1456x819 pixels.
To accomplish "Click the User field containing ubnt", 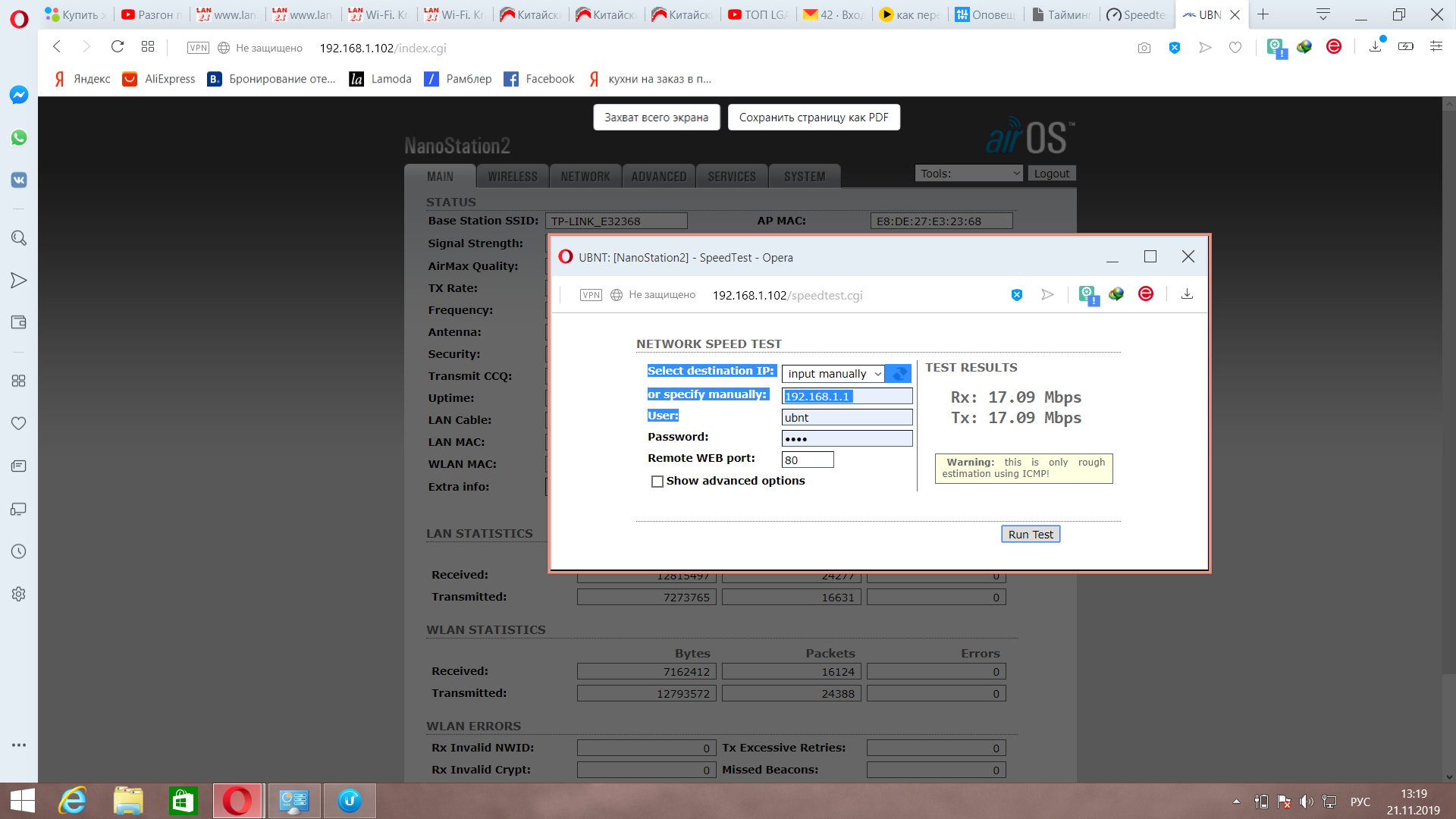I will (x=847, y=417).
